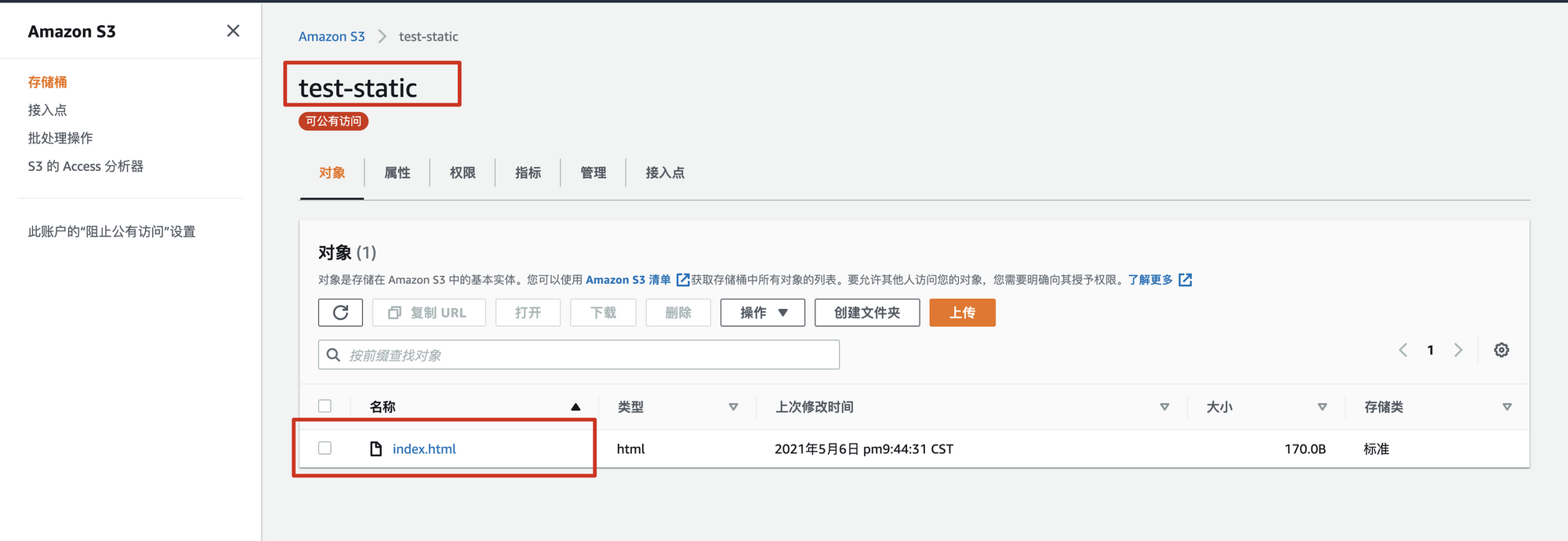The image size is (1568, 541).
Task: Click the index.html file icon
Action: click(376, 448)
